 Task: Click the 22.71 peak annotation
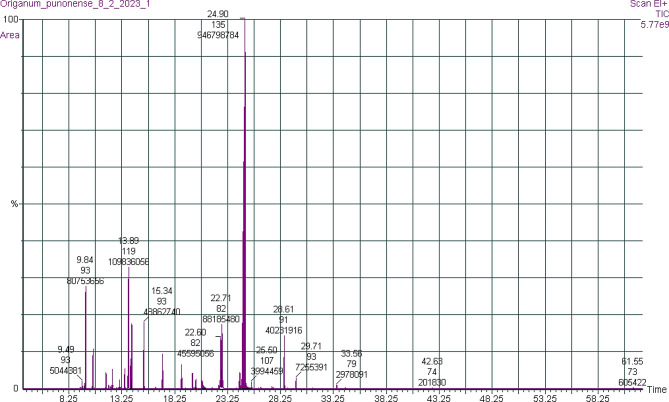coord(221,298)
